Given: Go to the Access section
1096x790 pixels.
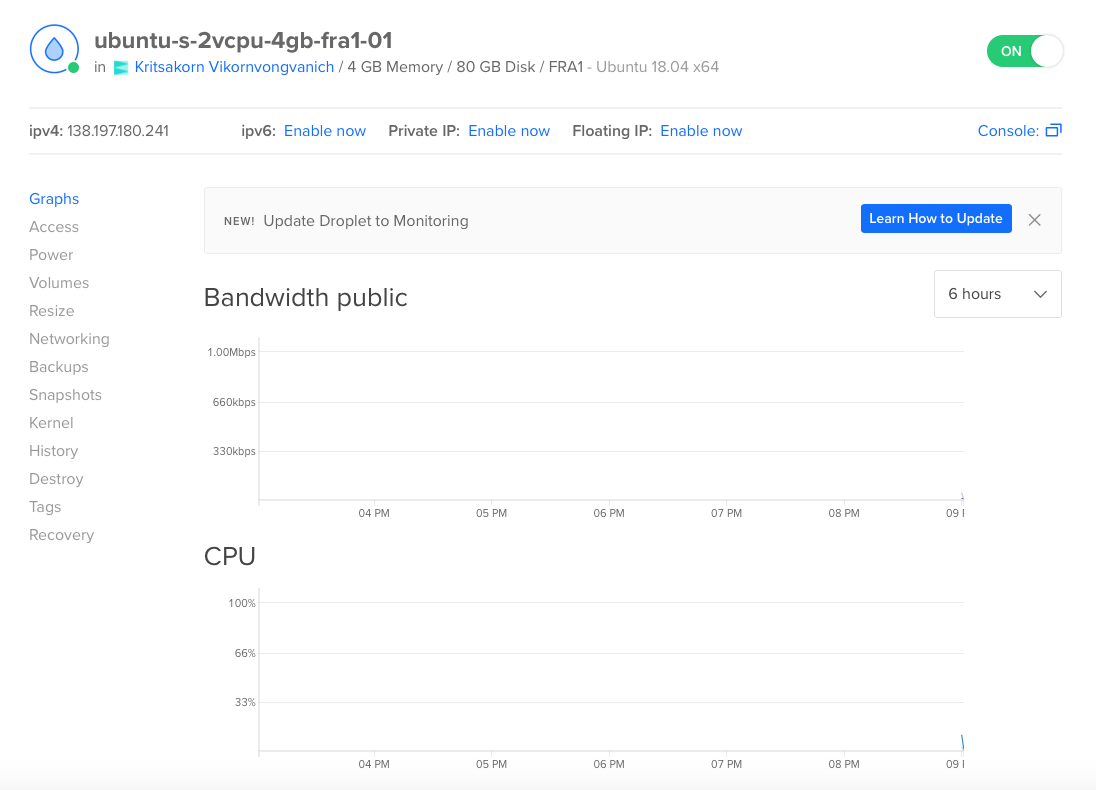Looking at the screenshot, I should 54,227.
